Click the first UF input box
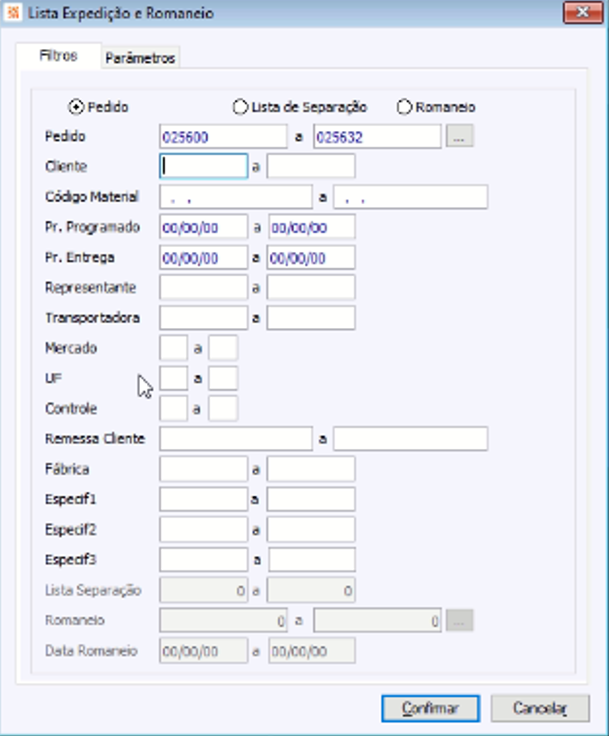Screen dimensions: 609x736 (173, 378)
